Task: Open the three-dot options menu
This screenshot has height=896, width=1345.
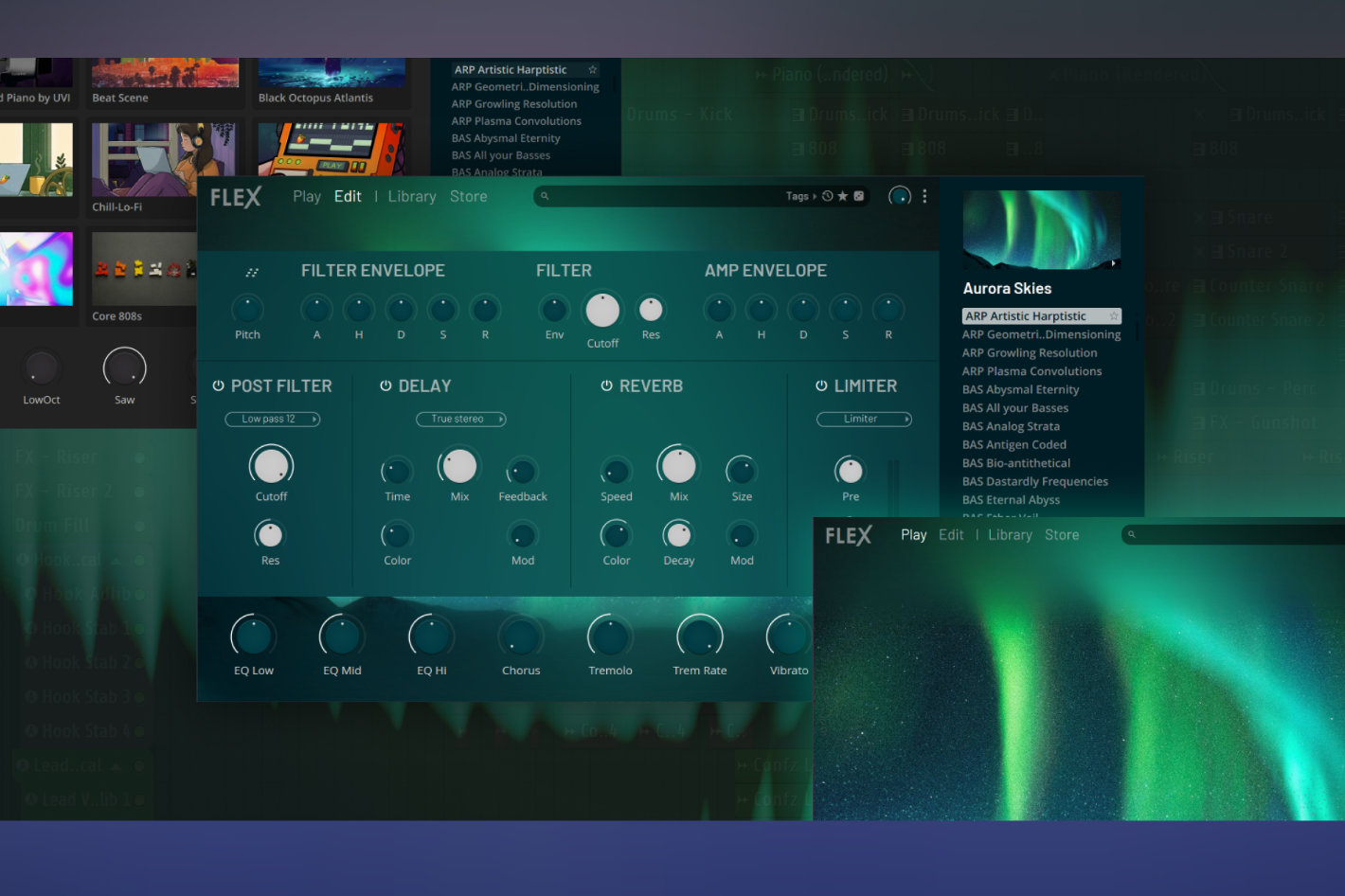Action: (924, 196)
